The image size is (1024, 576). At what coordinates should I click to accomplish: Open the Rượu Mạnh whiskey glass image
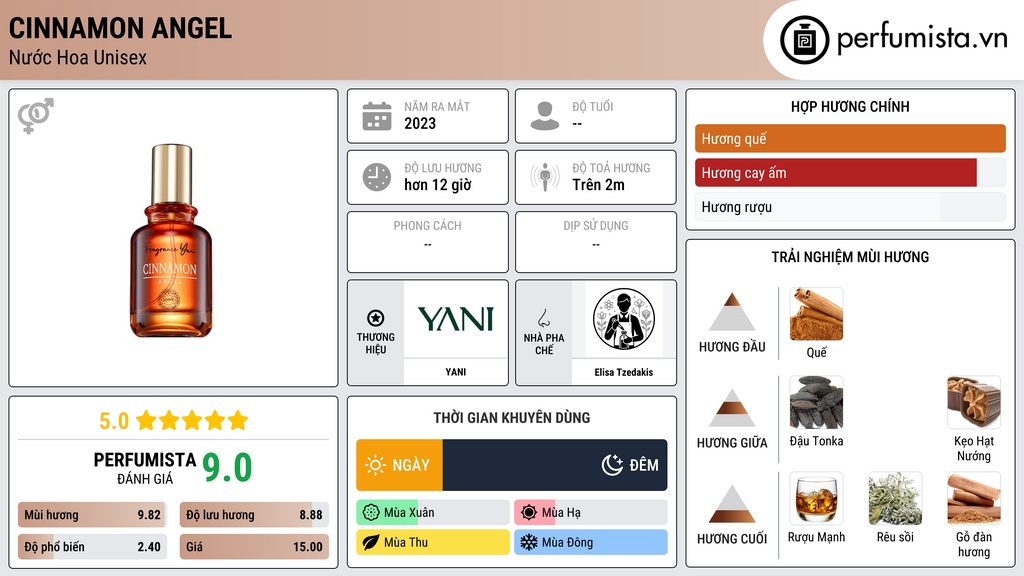(816, 498)
